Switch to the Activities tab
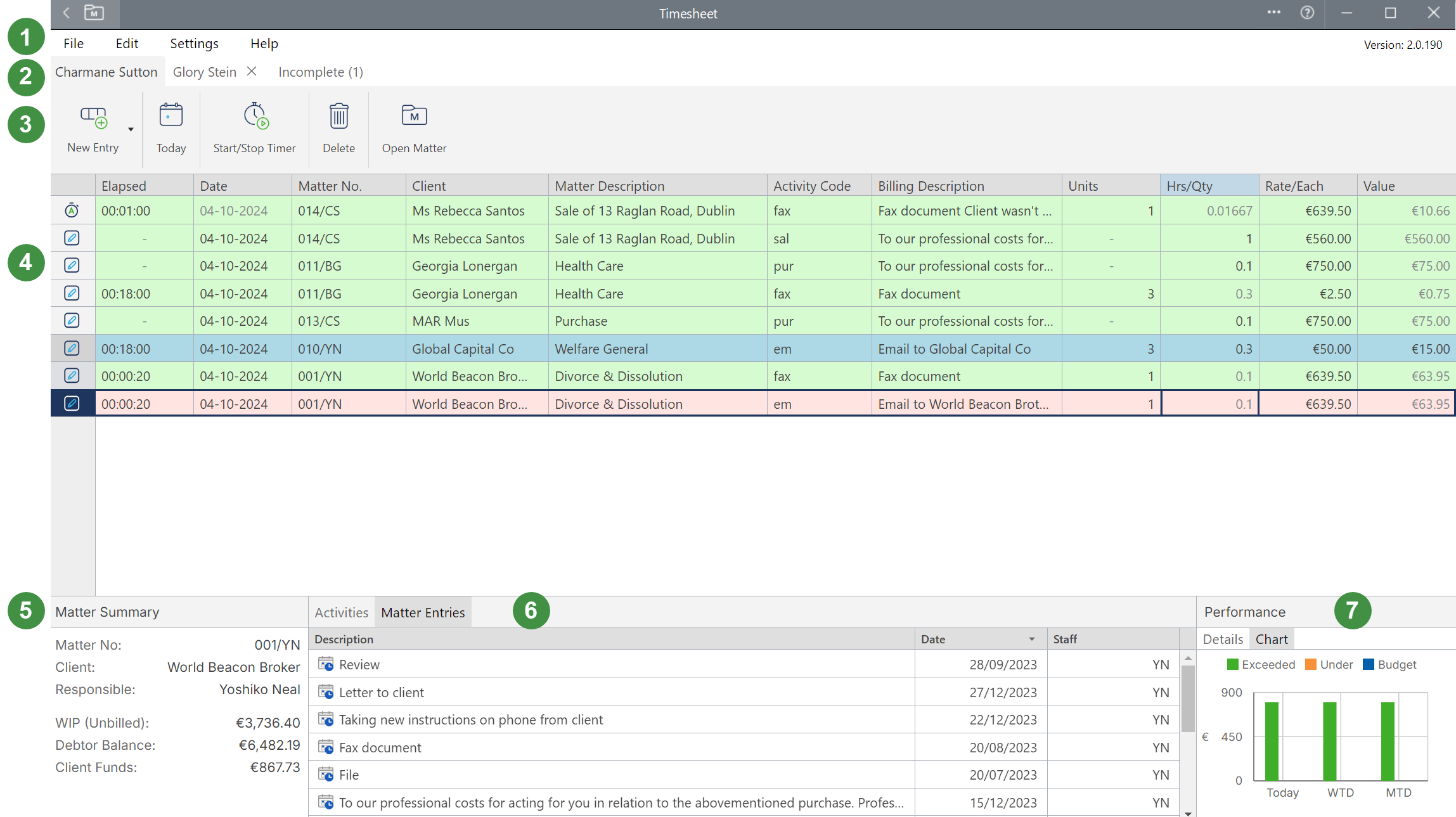 [342, 612]
